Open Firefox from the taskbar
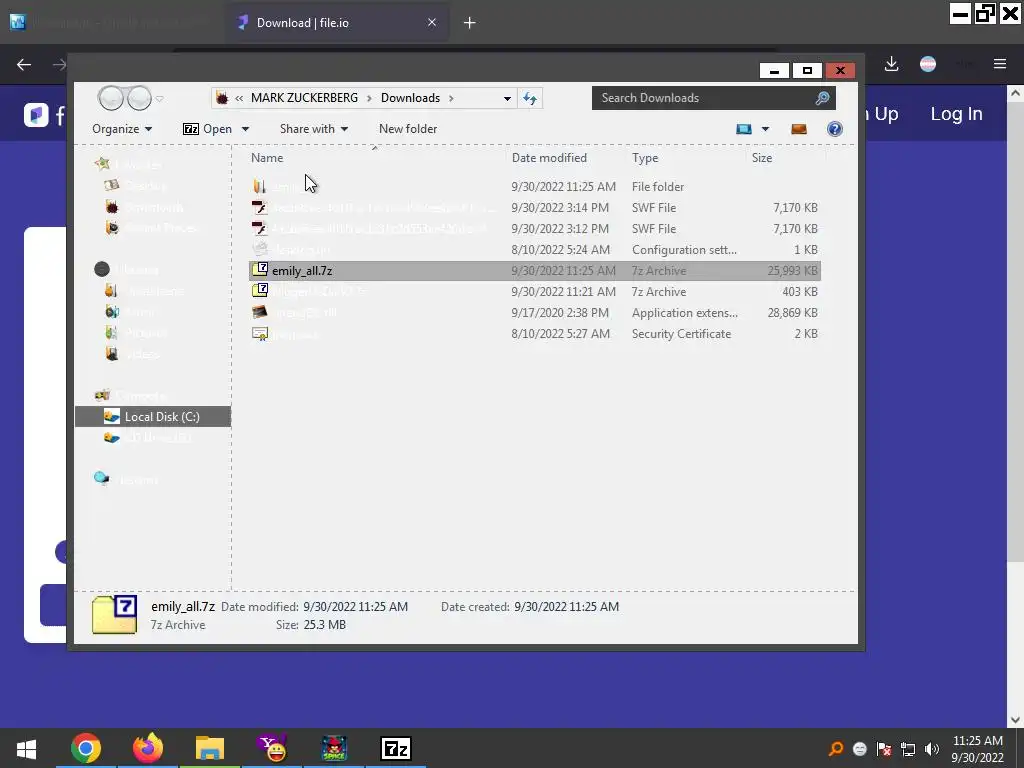 (148, 748)
